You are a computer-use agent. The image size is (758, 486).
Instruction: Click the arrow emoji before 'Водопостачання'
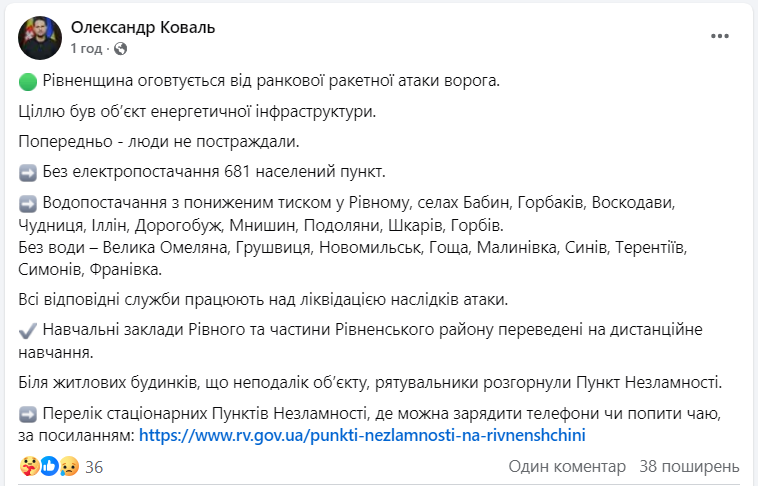28,203
